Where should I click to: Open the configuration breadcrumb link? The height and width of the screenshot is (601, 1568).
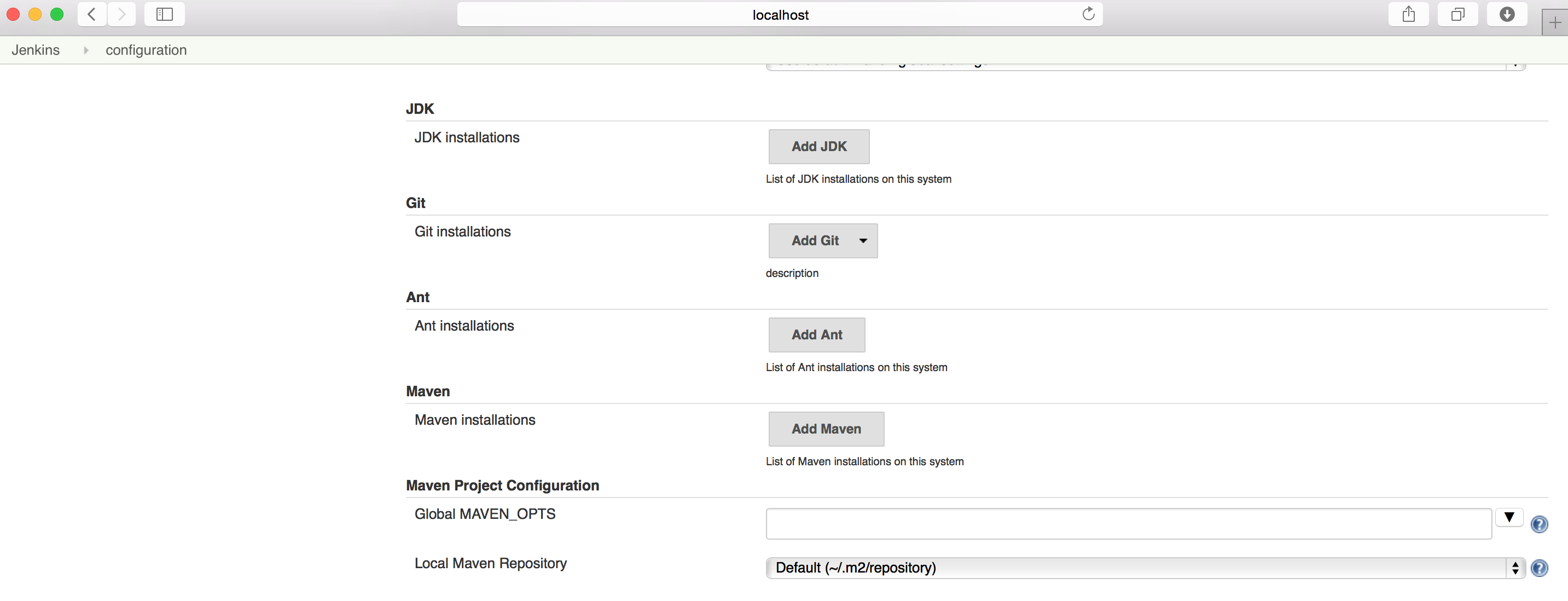(146, 50)
